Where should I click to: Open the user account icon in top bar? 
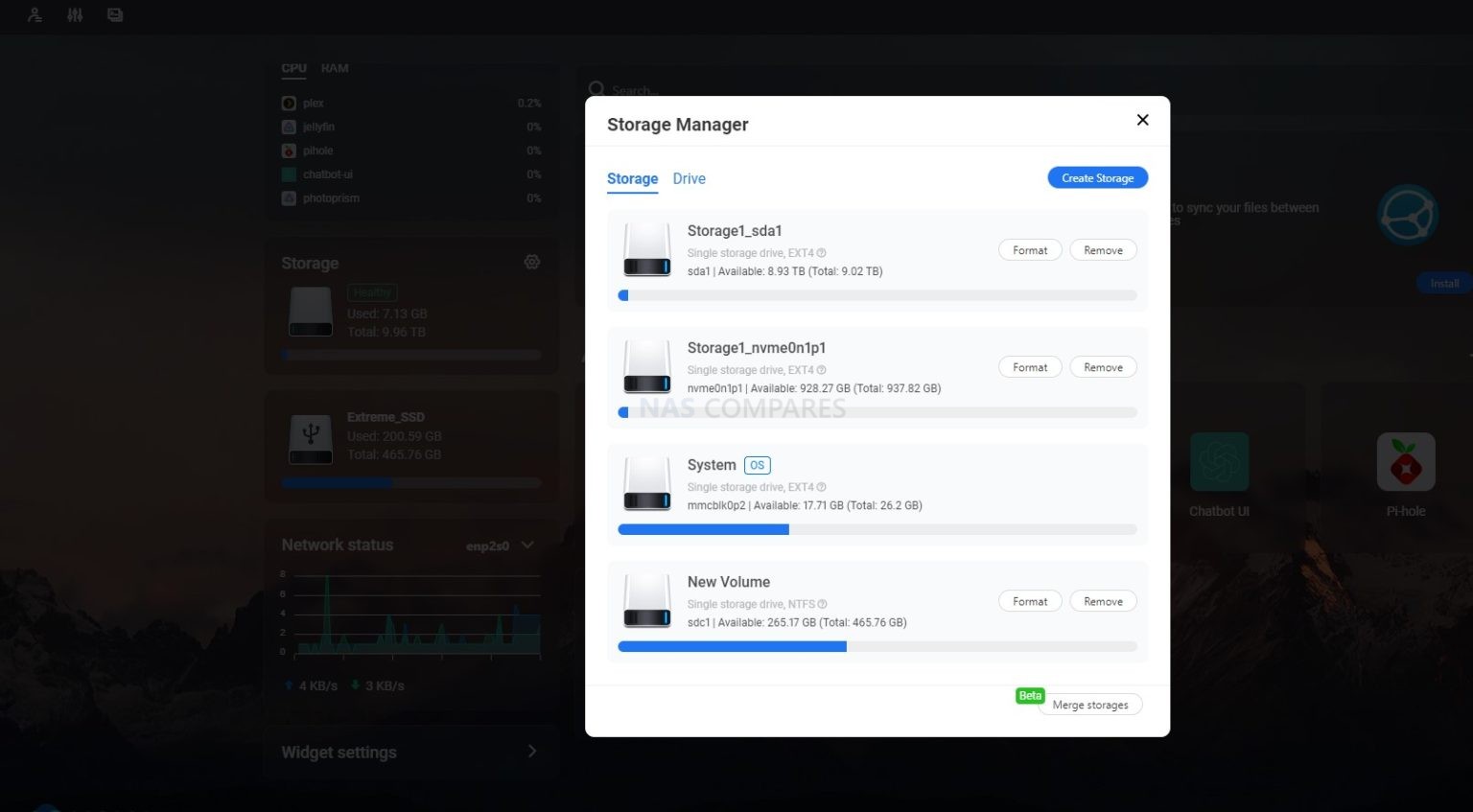tap(35, 15)
